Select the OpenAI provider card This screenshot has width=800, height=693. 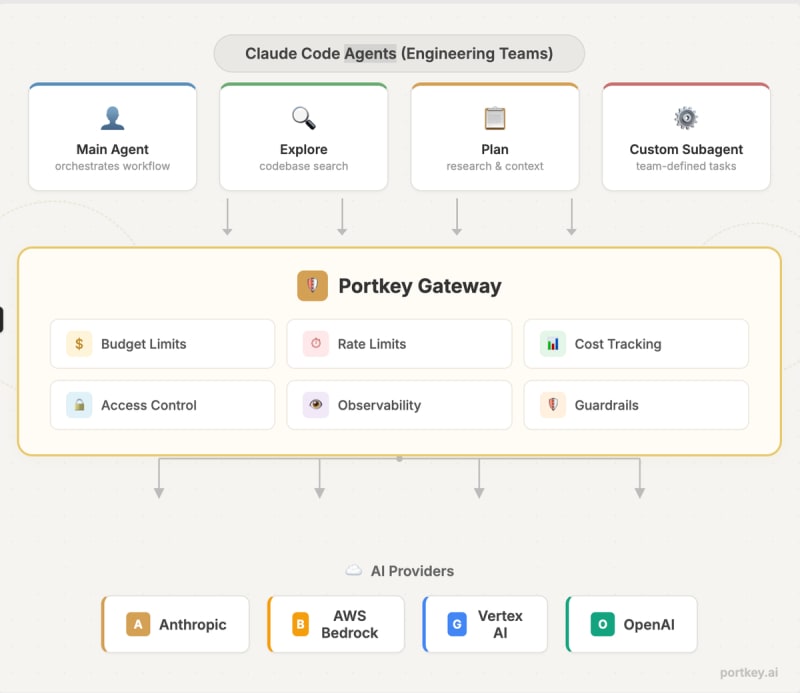[x=632, y=624]
